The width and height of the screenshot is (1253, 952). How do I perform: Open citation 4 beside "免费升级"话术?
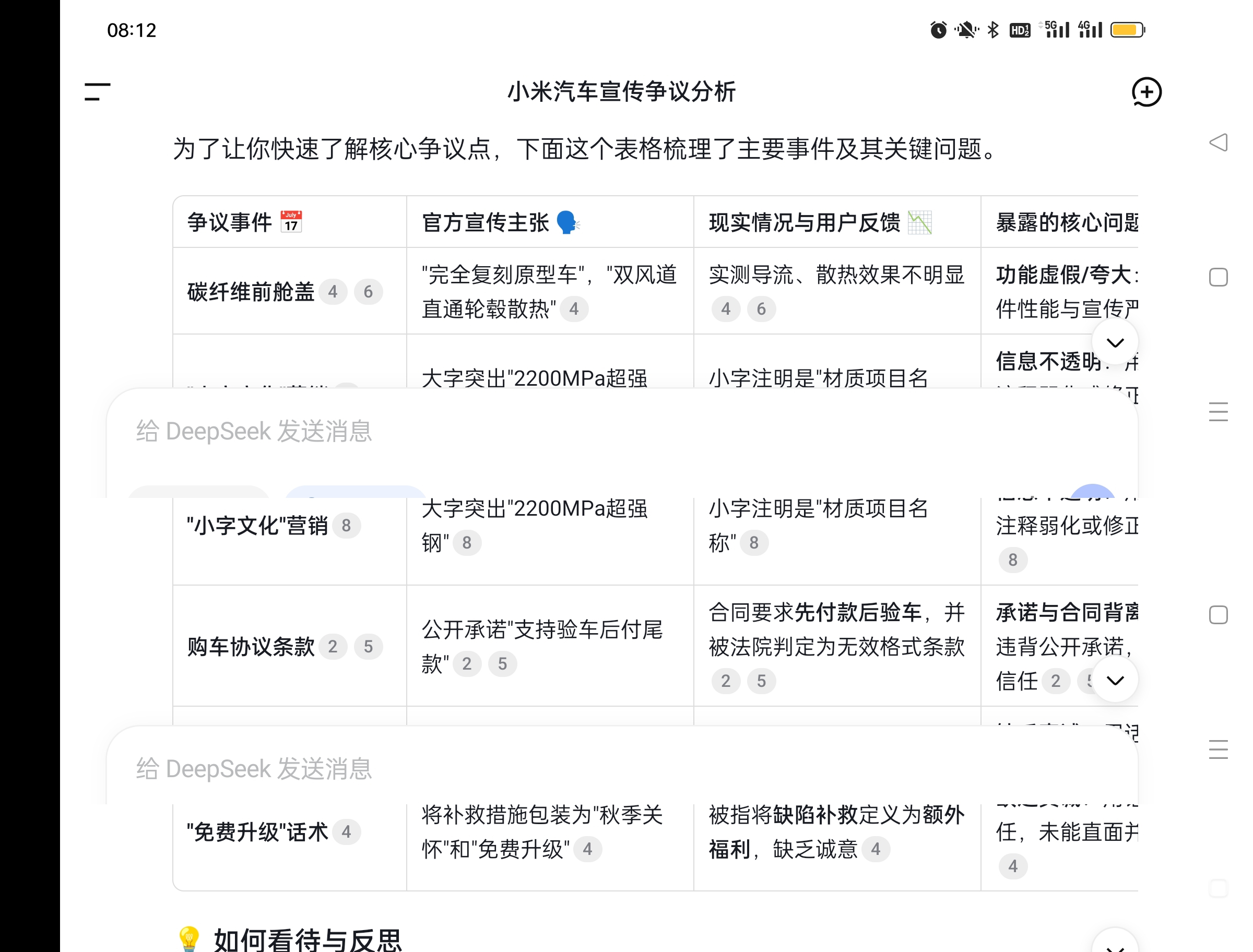coord(346,832)
